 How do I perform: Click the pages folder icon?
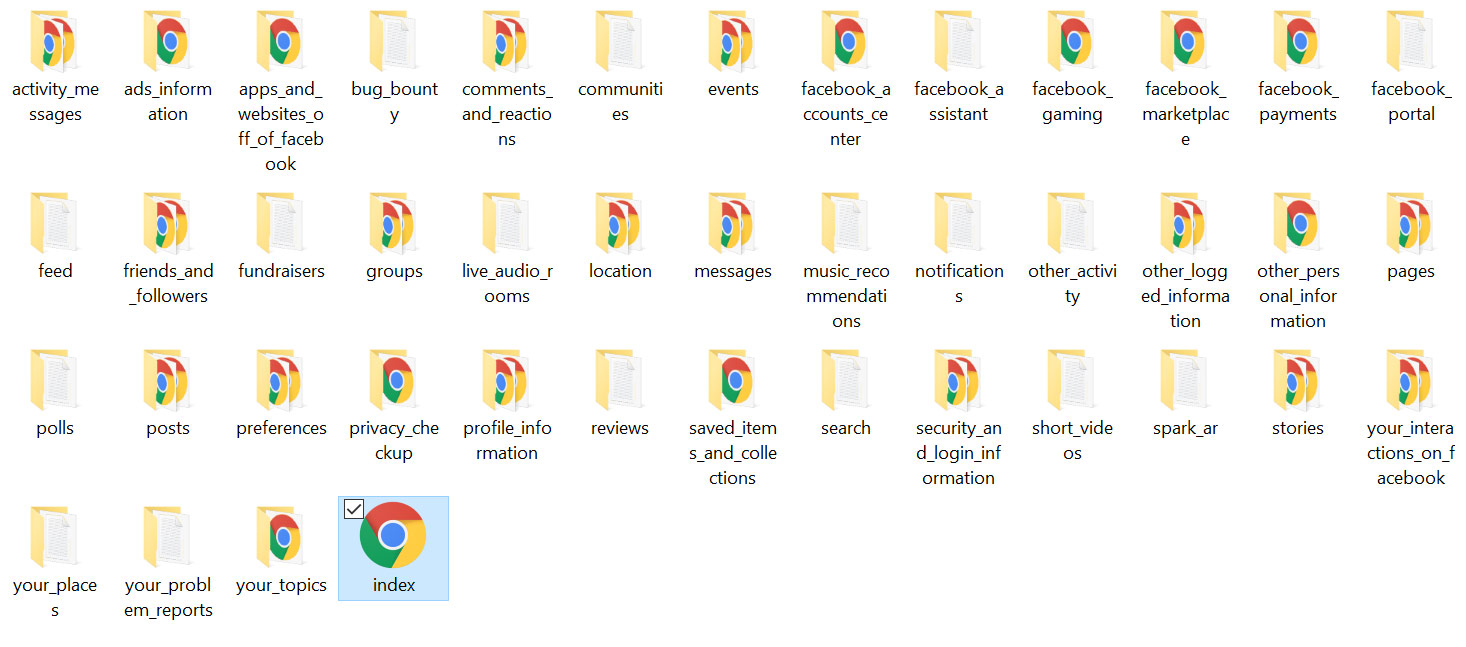click(1411, 223)
